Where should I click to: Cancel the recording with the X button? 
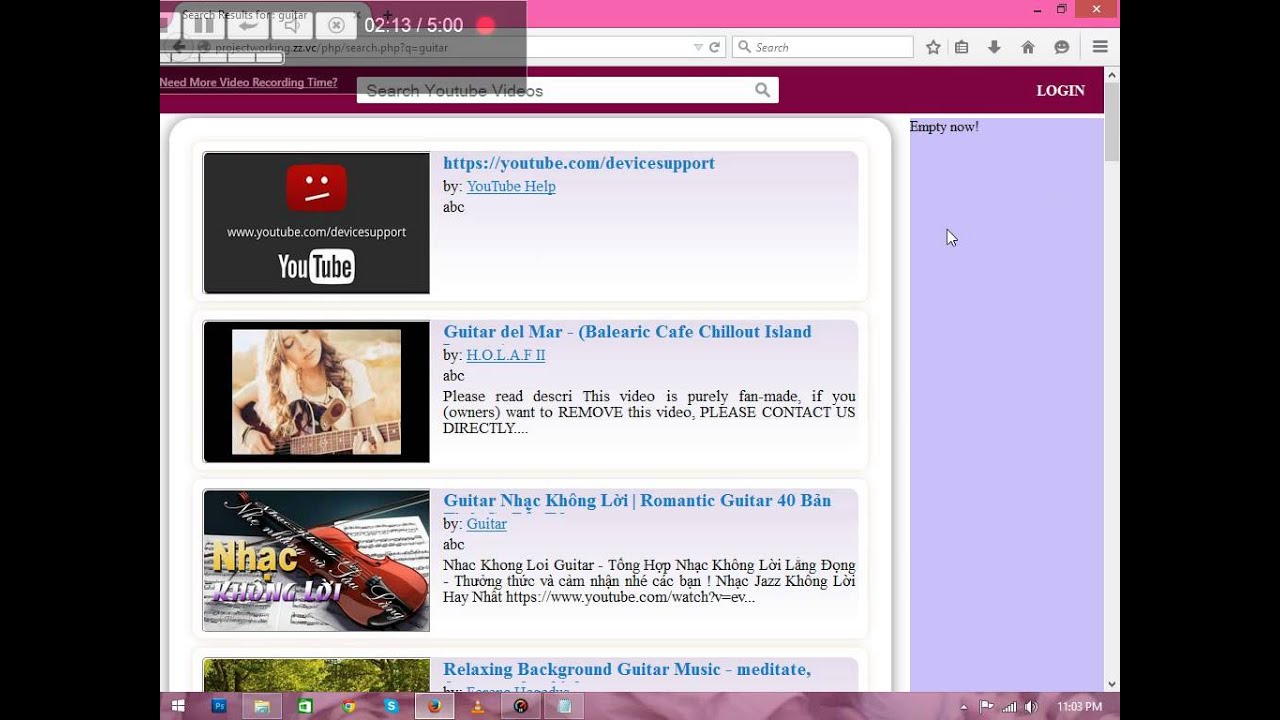[x=337, y=25]
